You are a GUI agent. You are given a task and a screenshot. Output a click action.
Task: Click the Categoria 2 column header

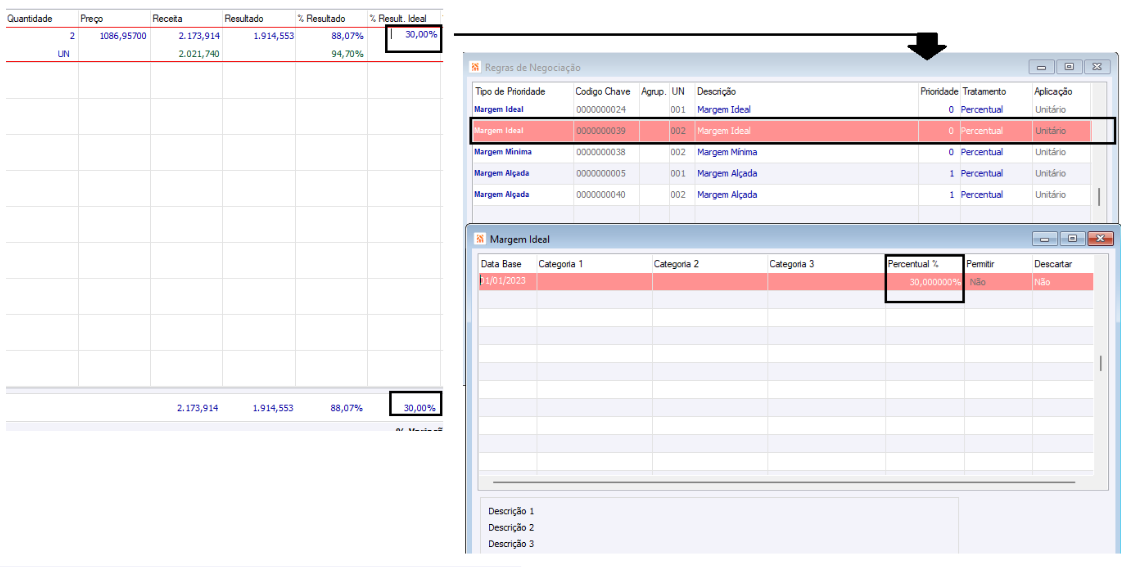click(676, 264)
